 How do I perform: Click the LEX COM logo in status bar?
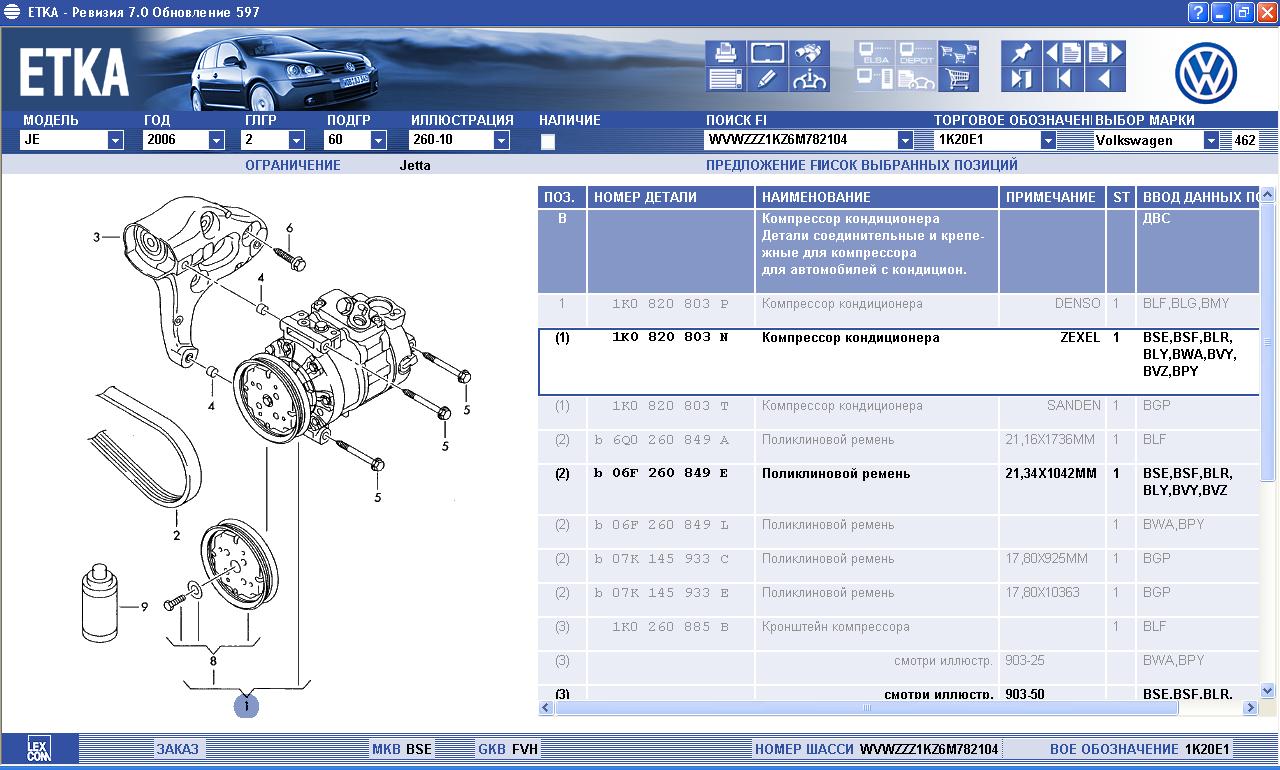click(x=38, y=749)
